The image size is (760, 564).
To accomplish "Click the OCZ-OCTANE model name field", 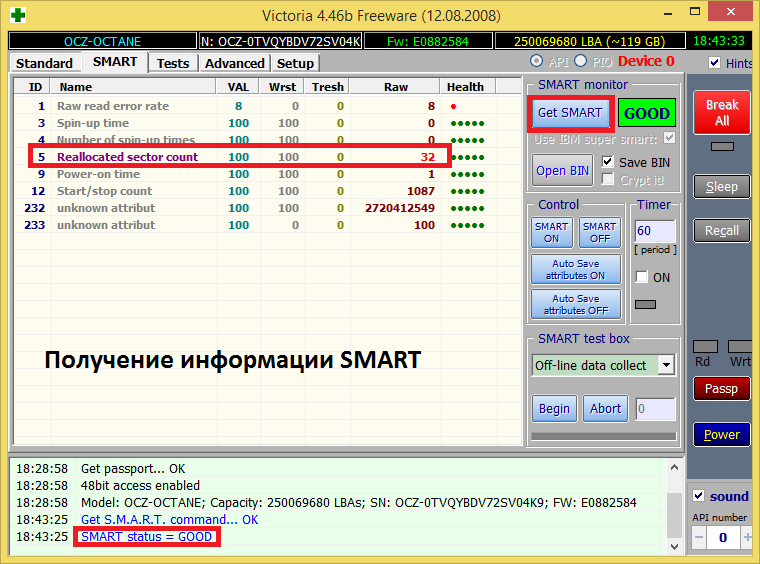I will point(103,41).
